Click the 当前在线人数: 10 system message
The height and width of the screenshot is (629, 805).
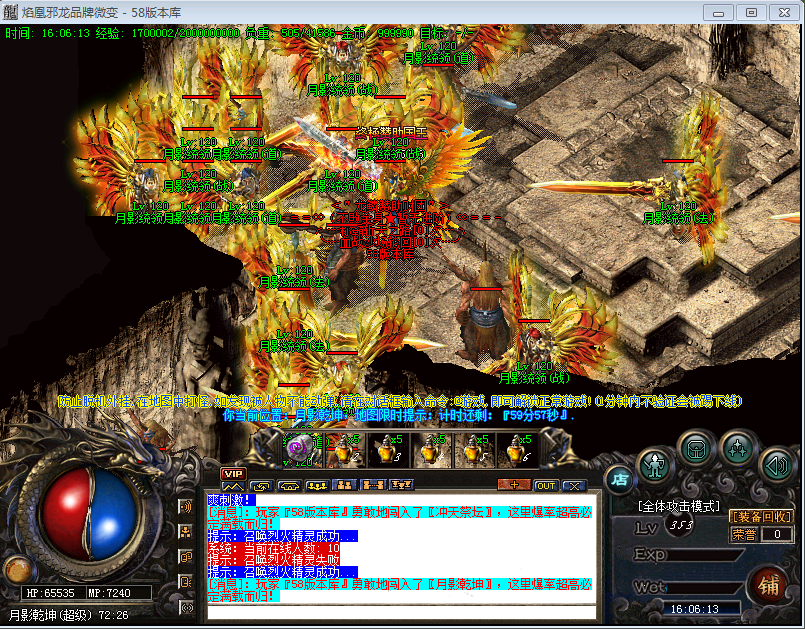[x=274, y=549]
